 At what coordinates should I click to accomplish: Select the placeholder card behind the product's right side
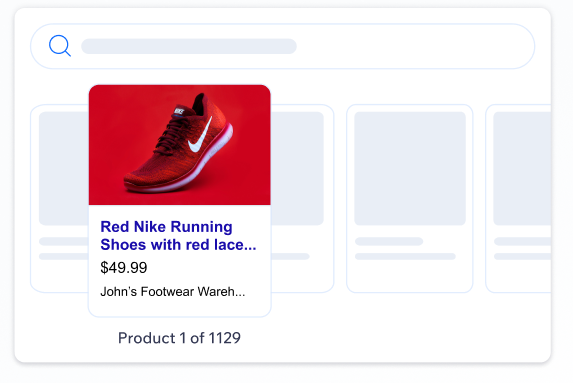click(302, 198)
